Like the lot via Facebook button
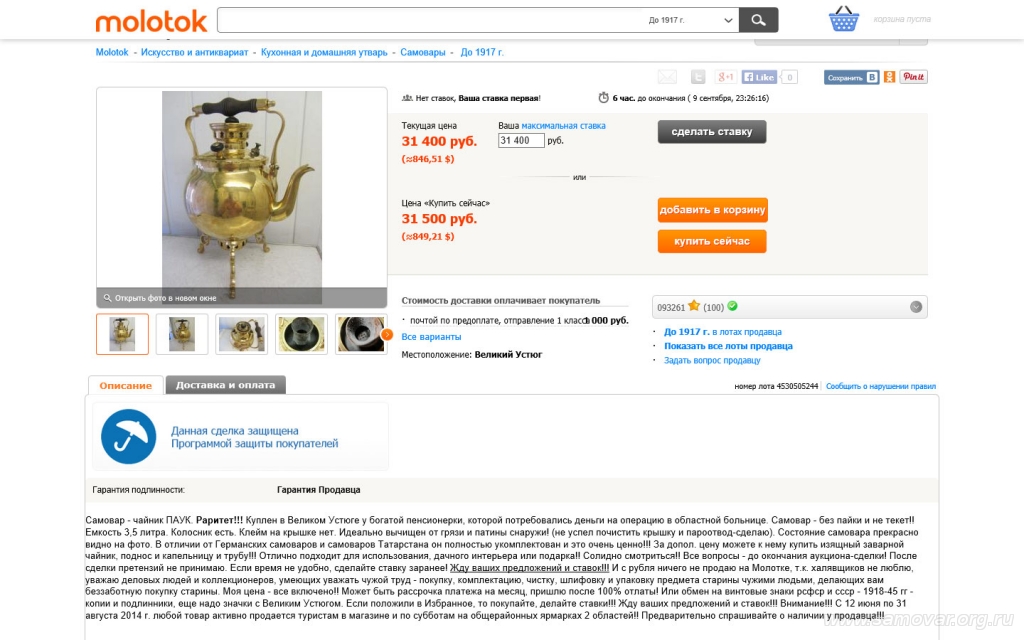Image resolution: width=1024 pixels, height=640 pixels. coord(759,77)
